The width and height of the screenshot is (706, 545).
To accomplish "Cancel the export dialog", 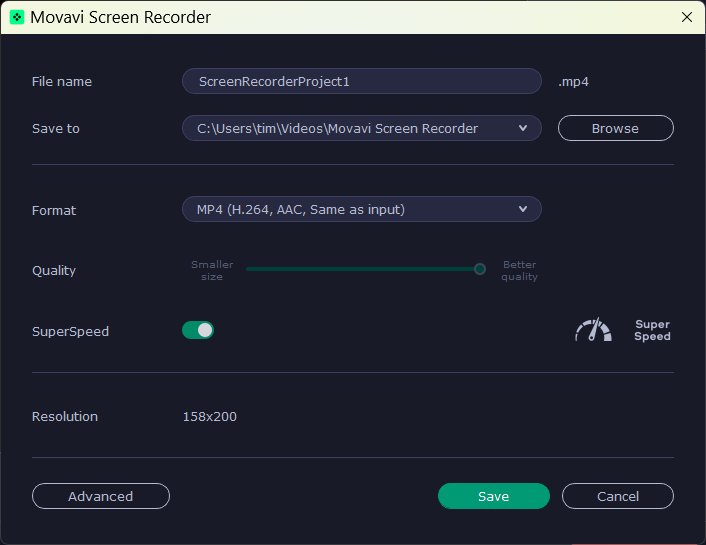I will click(618, 496).
